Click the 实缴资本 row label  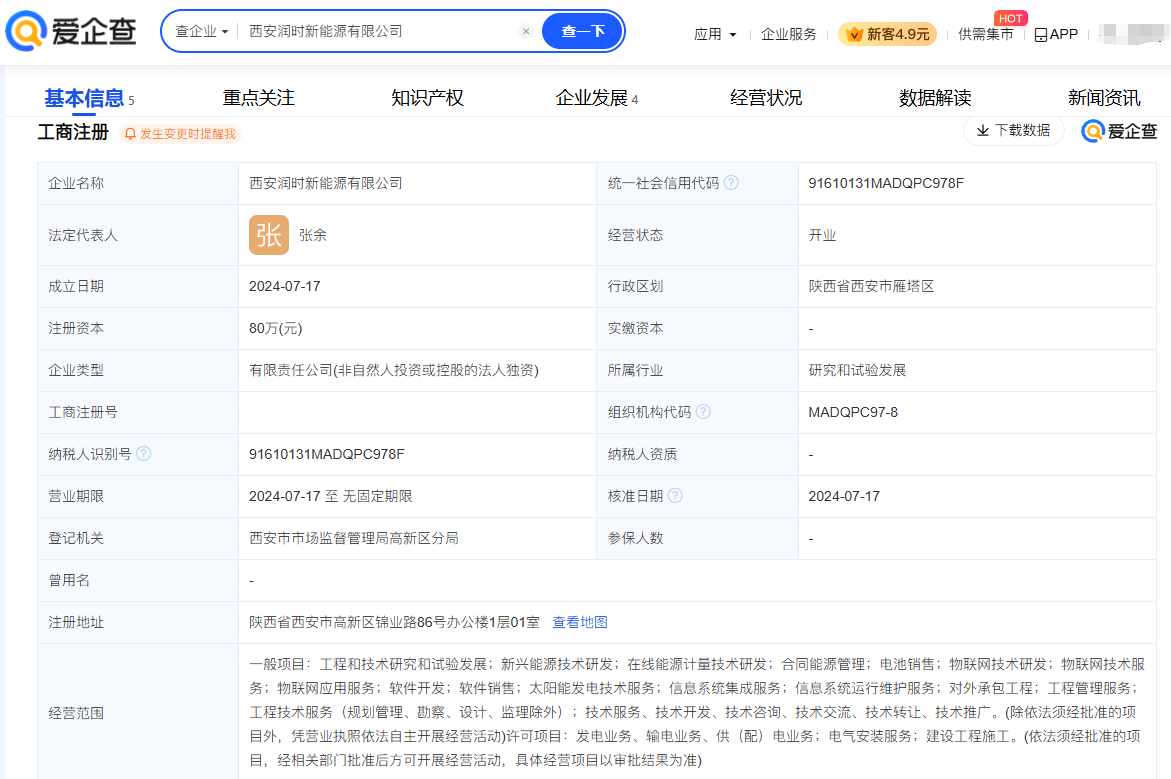click(x=636, y=329)
